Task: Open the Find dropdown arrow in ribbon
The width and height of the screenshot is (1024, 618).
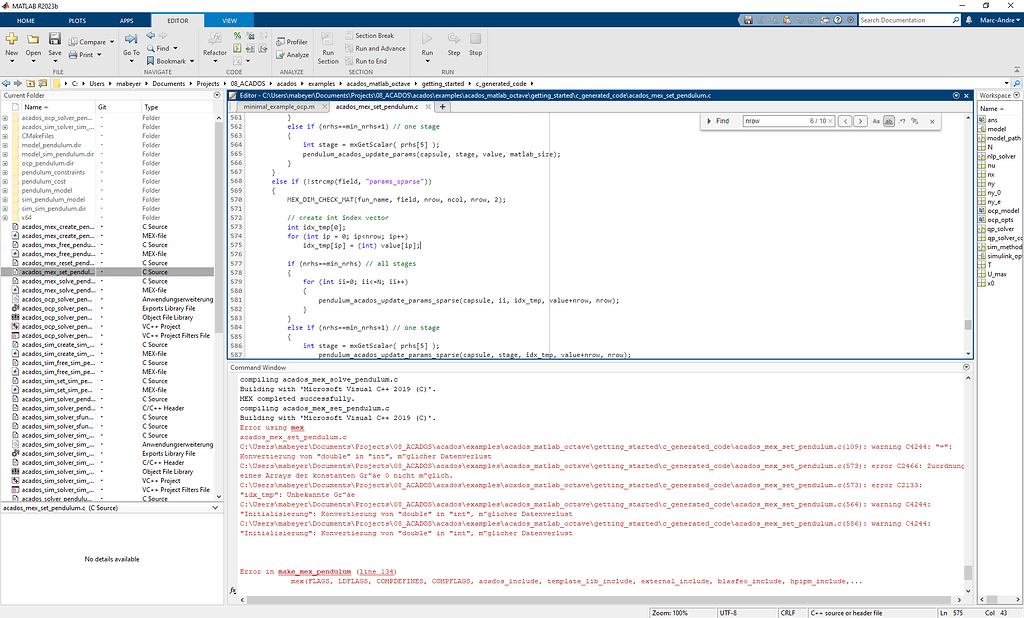Action: click(175, 48)
